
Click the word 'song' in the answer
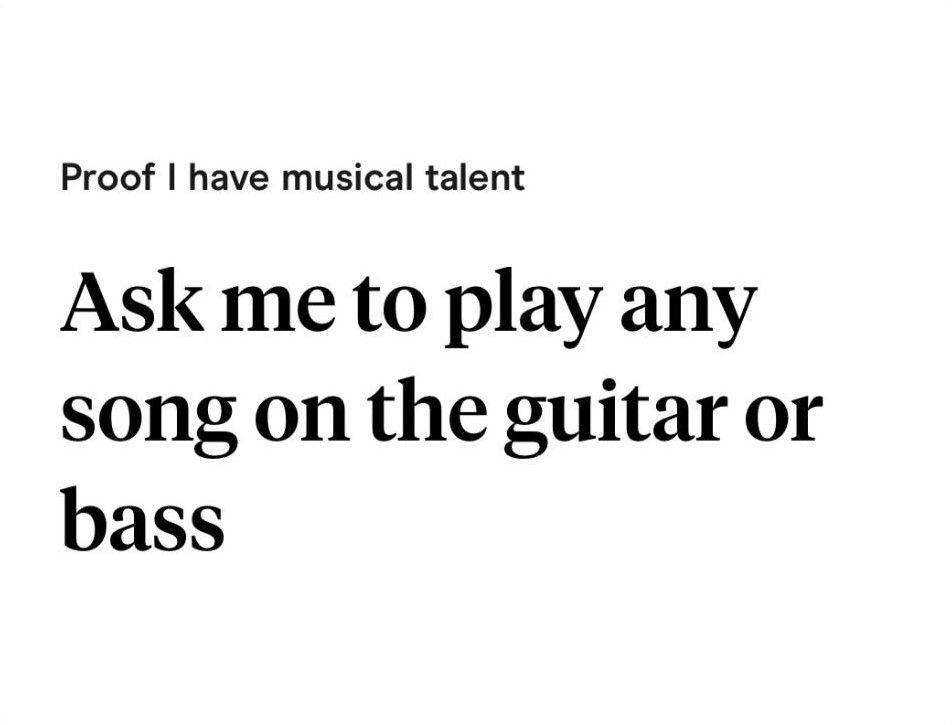(x=148, y=420)
